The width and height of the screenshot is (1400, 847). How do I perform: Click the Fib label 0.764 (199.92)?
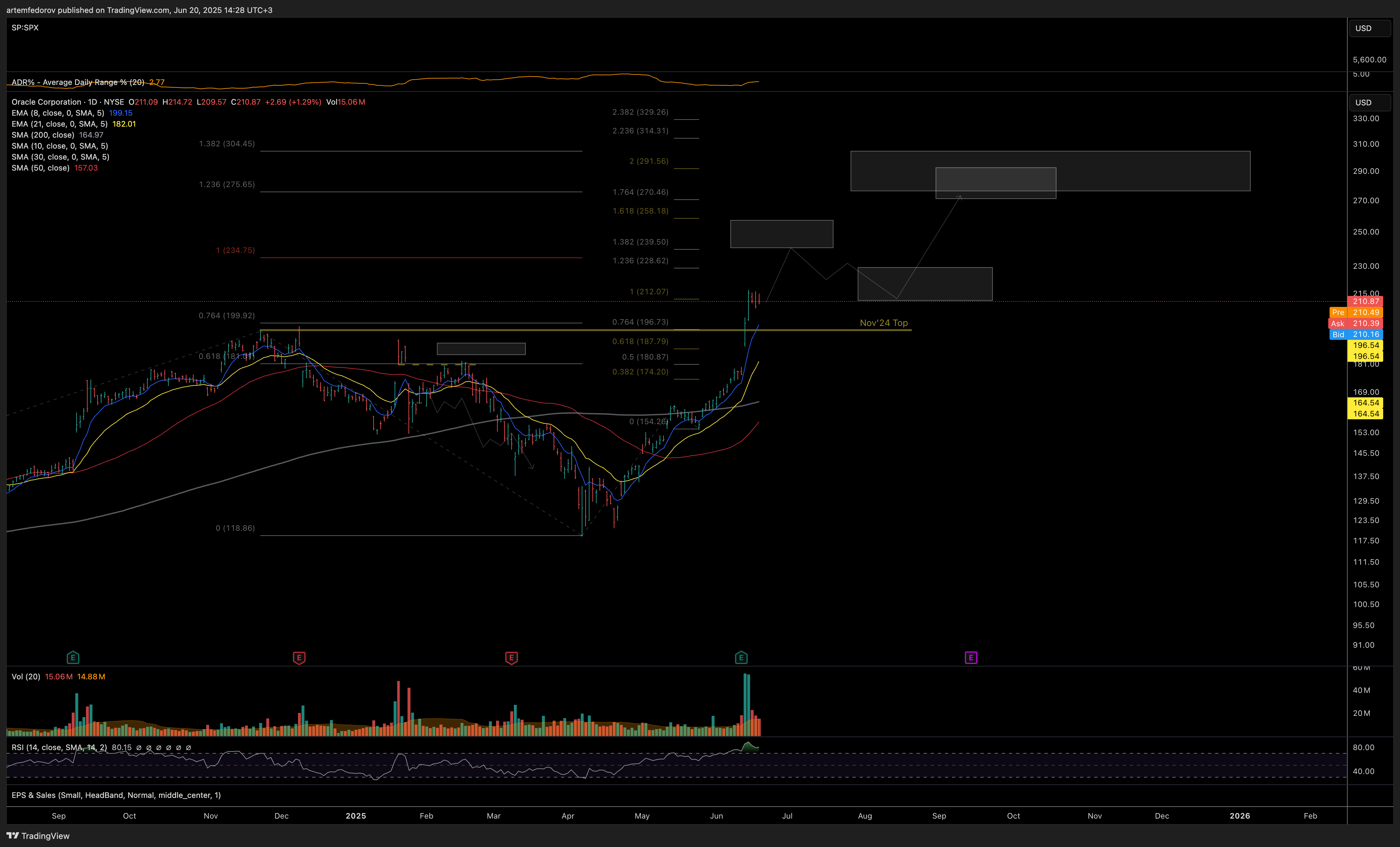[227, 315]
